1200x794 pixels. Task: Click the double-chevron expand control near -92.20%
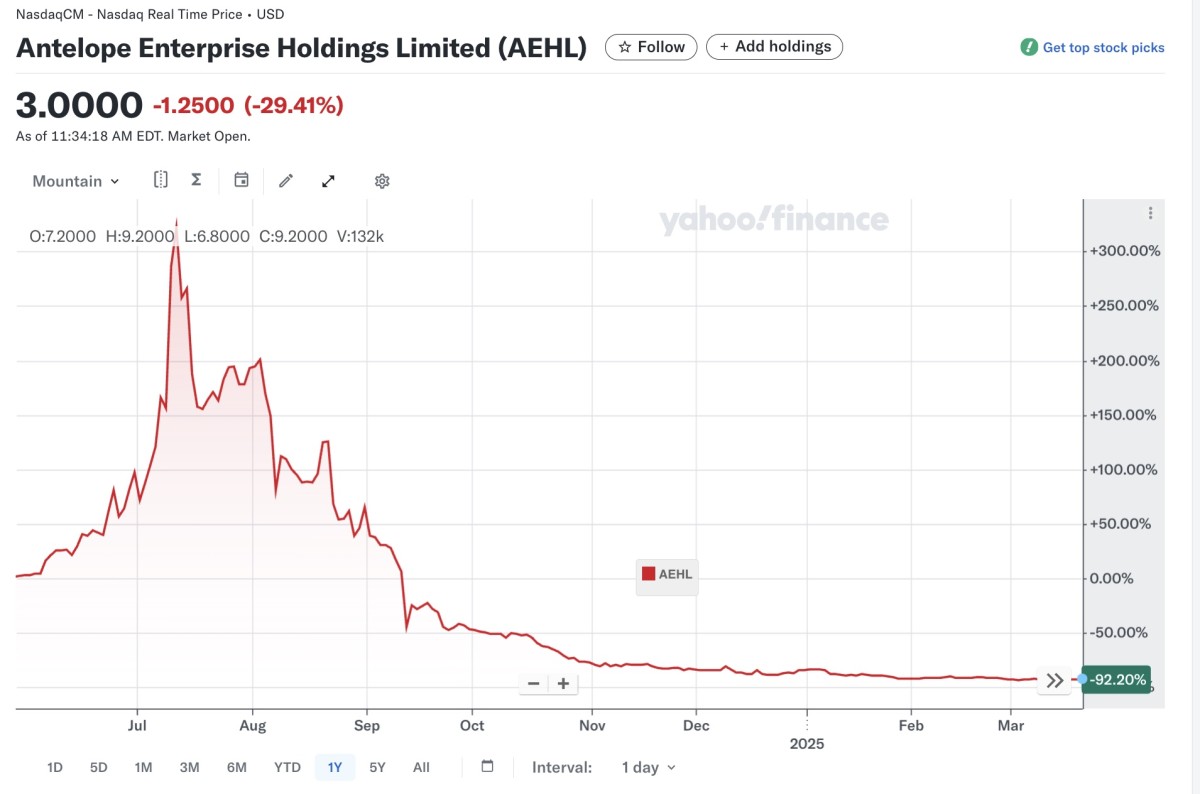pos(1054,680)
